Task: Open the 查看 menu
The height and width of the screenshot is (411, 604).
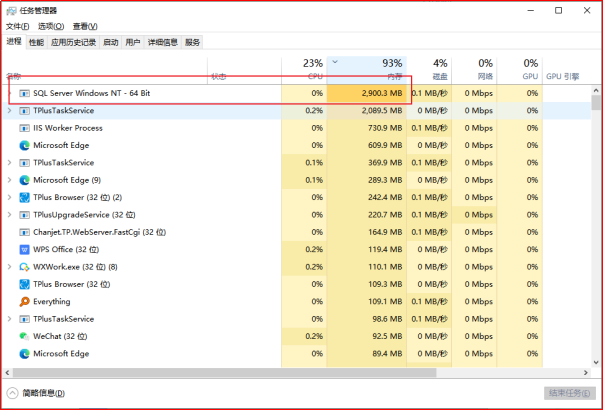Action: pos(85,26)
